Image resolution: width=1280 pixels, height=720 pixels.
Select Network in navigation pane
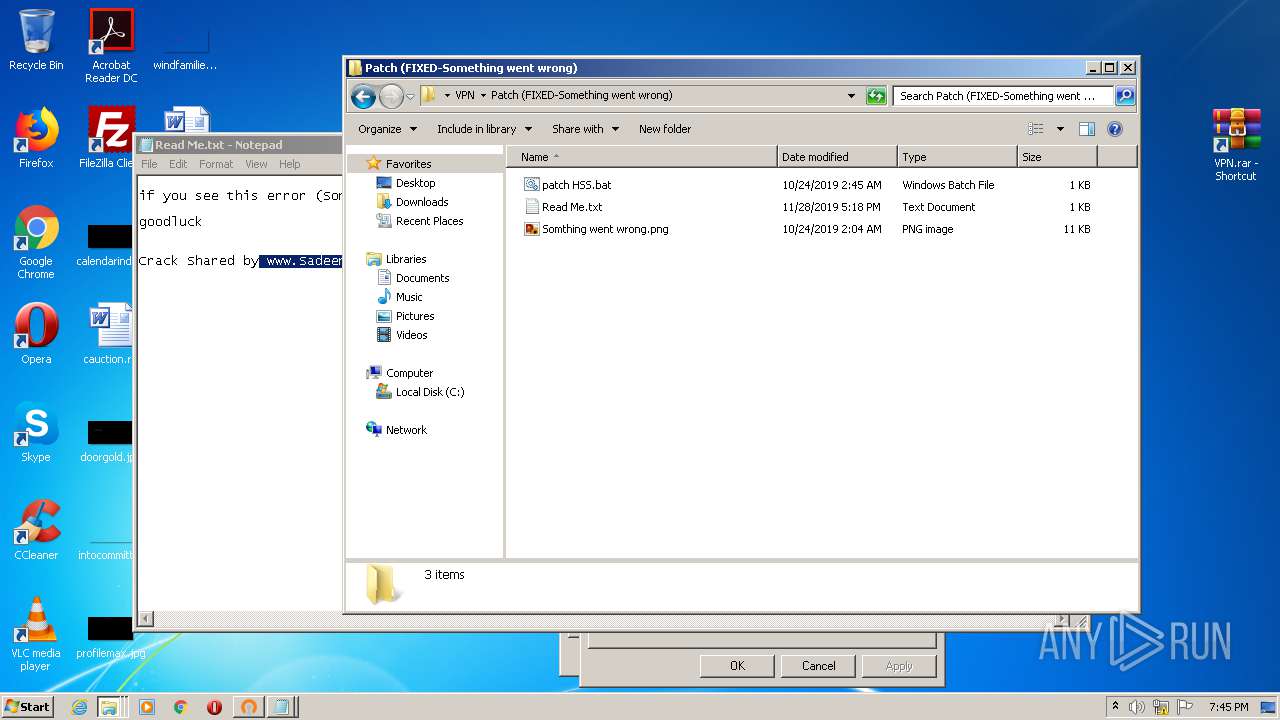coord(406,430)
